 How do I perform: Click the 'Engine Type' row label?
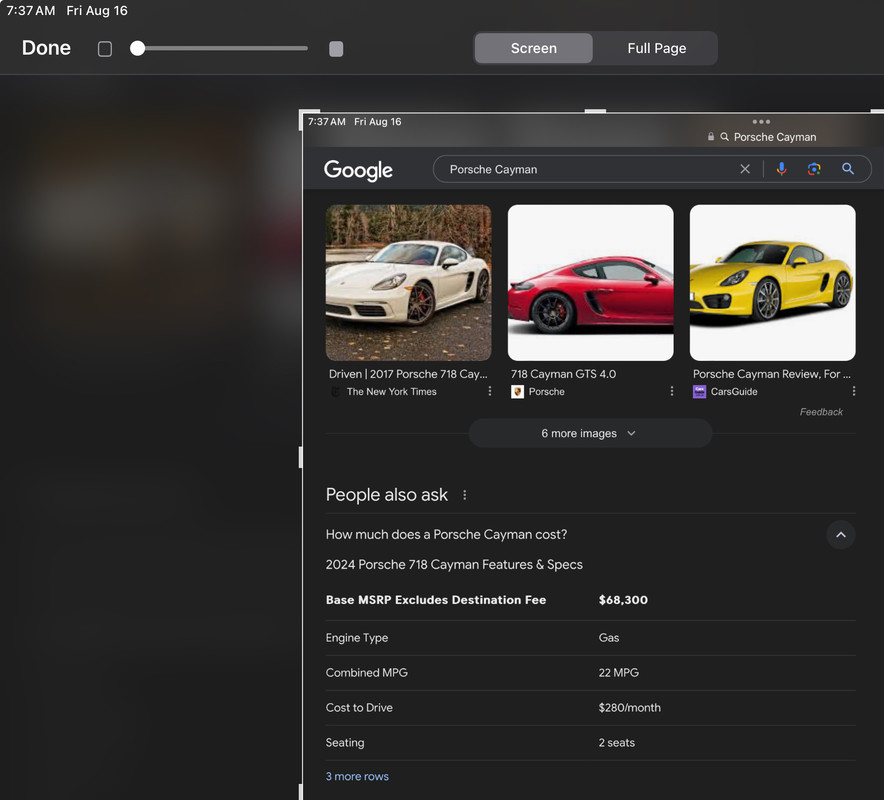(356, 638)
